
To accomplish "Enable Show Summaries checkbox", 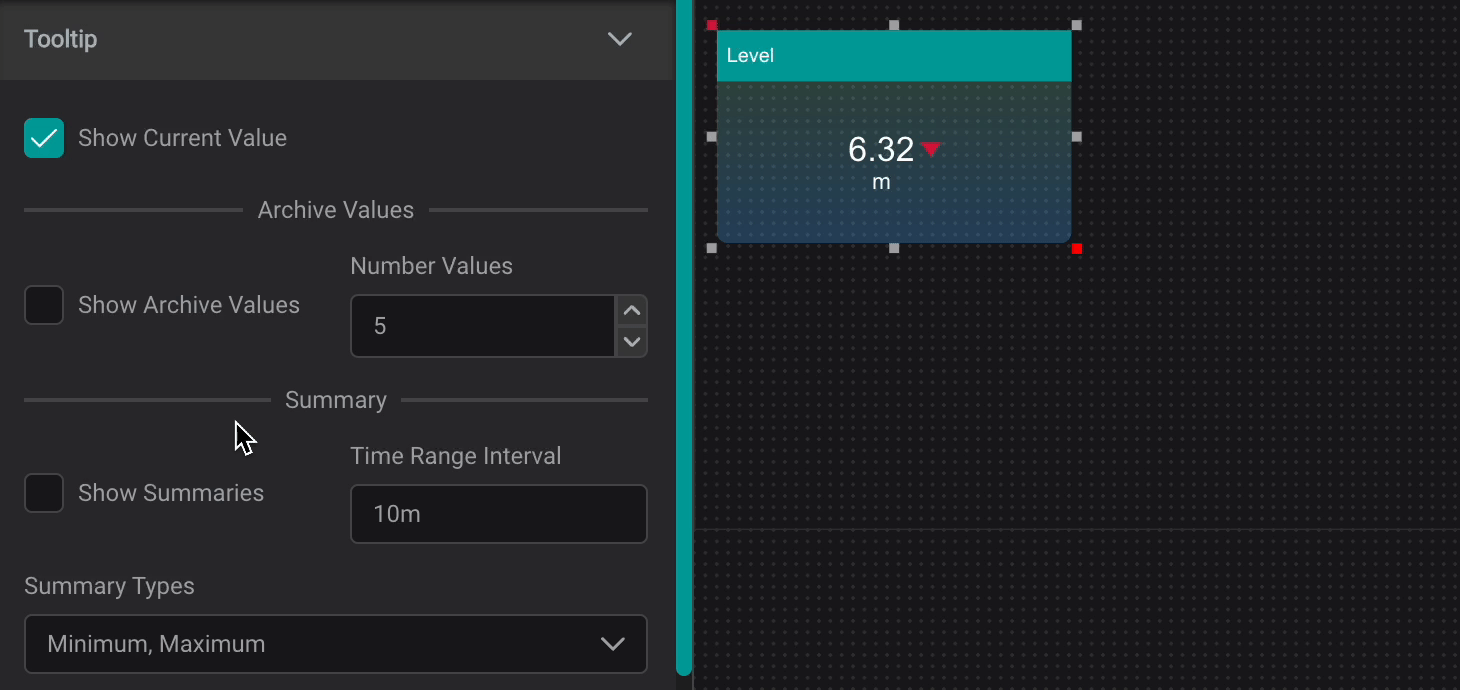I will [x=44, y=493].
